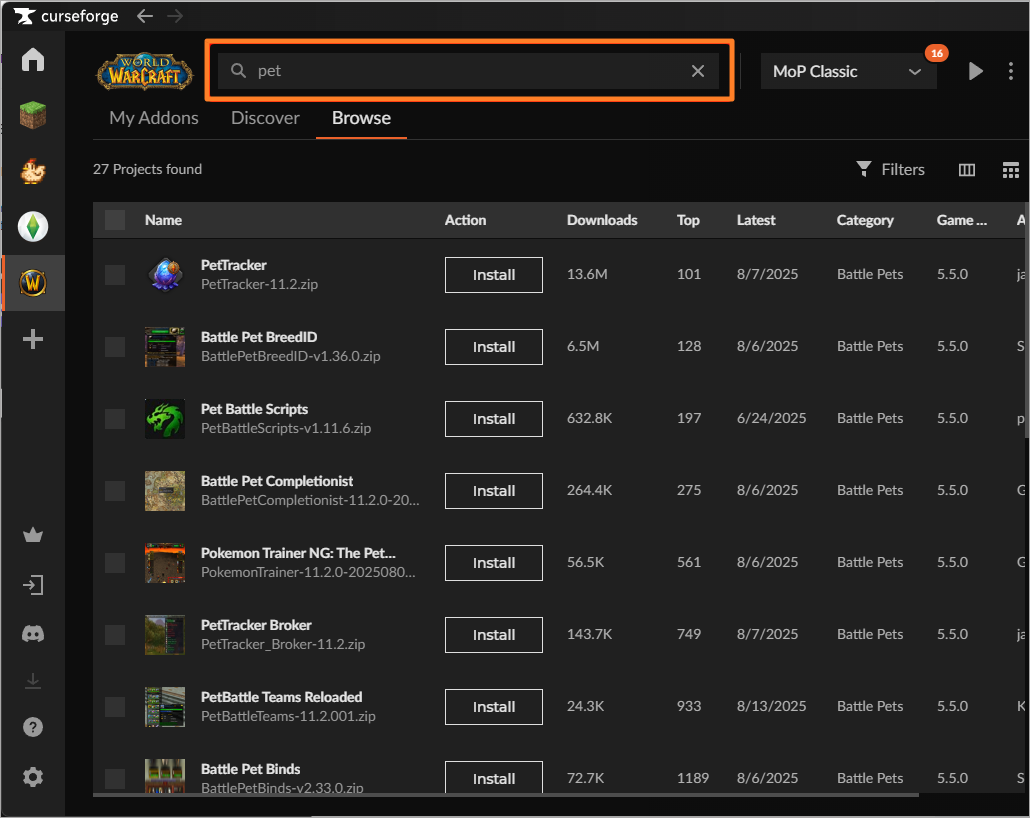
Task: Click the sign-in arrow icon
Action: pos(33,585)
